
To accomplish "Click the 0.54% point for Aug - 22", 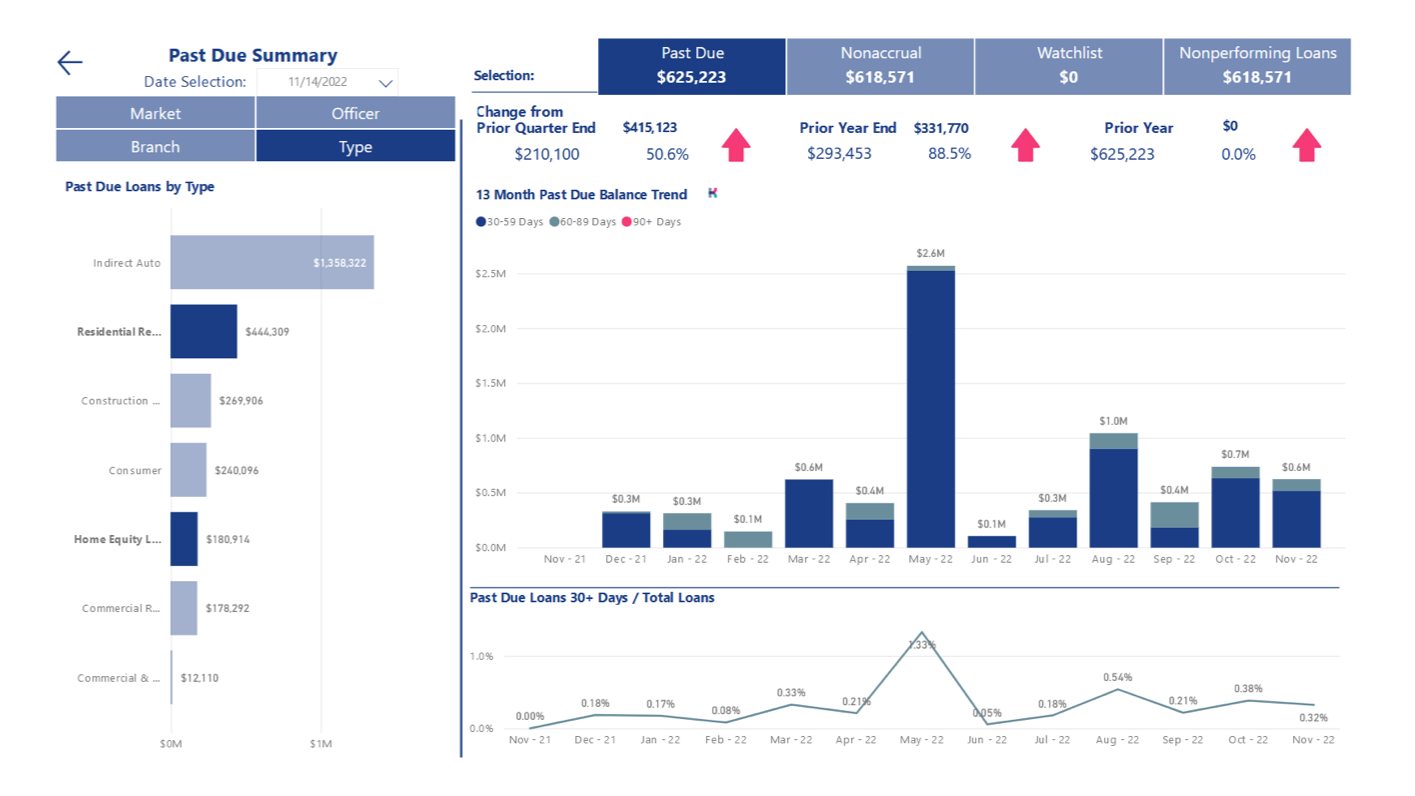I will (x=1117, y=689).
